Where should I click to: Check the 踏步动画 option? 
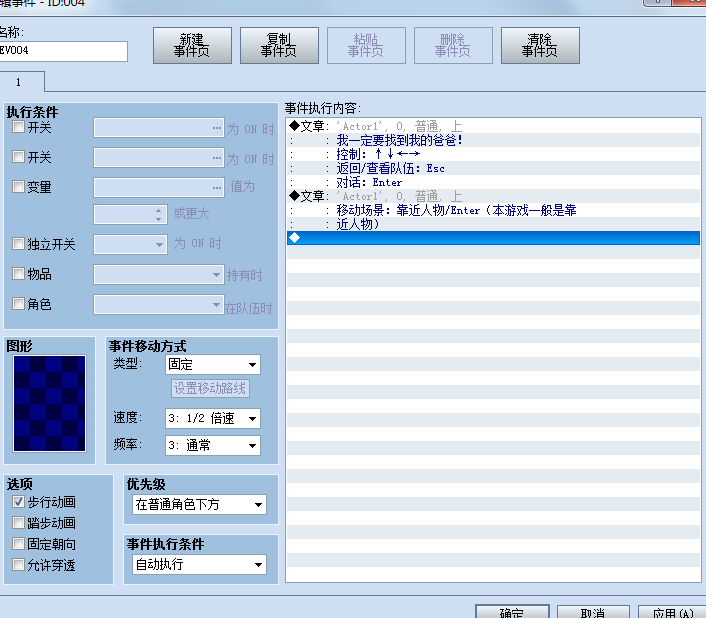coord(18,523)
